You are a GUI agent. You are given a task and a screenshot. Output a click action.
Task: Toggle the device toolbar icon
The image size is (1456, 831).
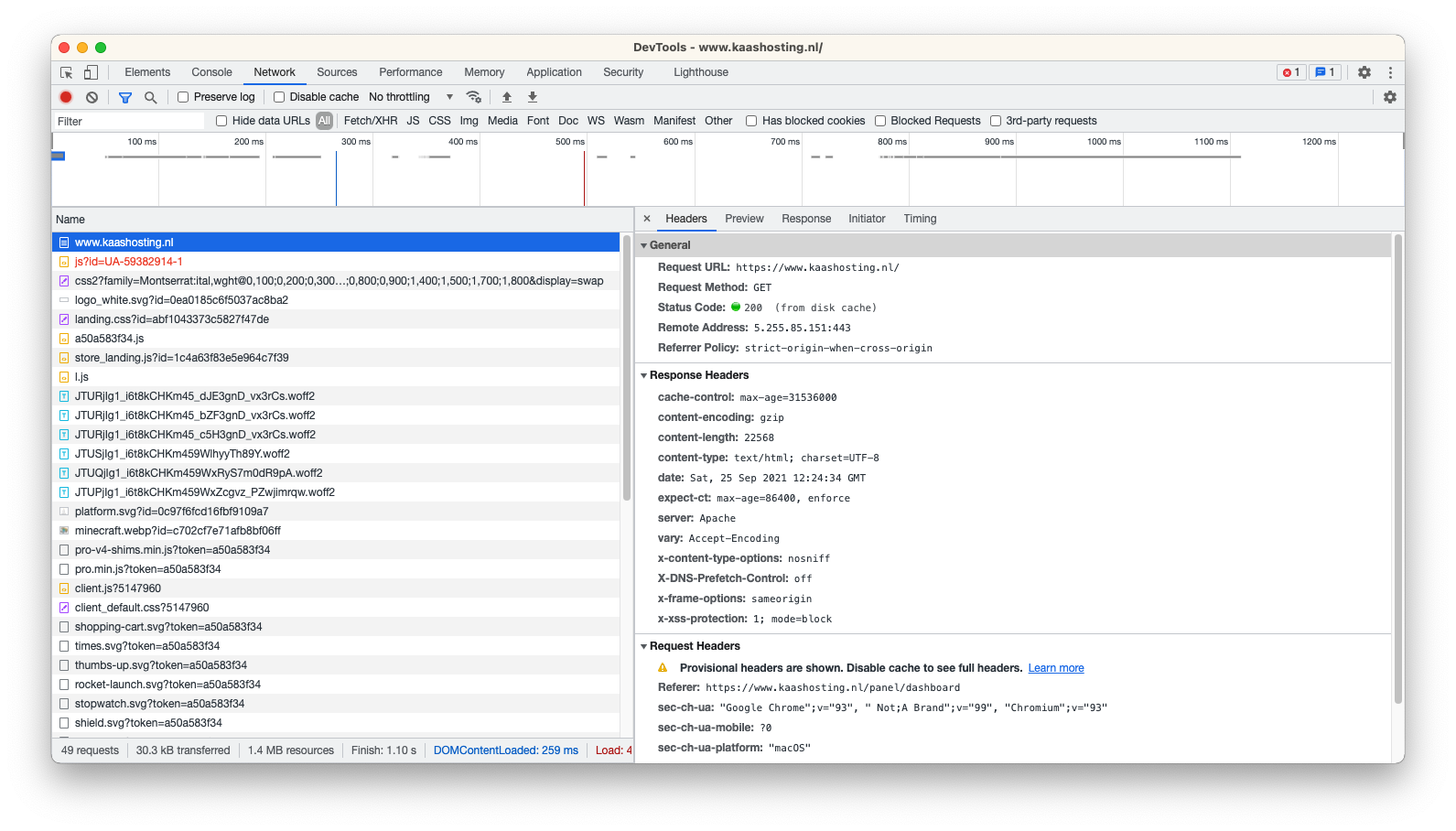coord(91,72)
